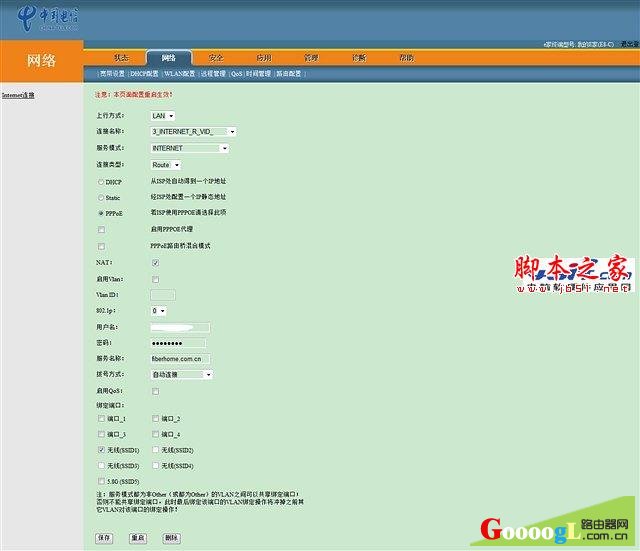Screen dimensions: 640x551
Task: Switch to the 安全 security tab
Action: pyautogui.click(x=216, y=58)
